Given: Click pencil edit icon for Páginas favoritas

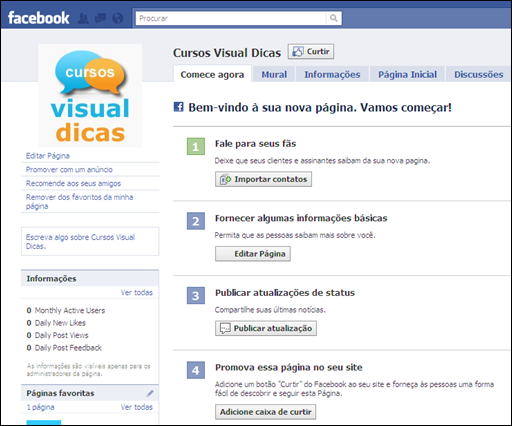Looking at the screenshot, I should pos(150,393).
